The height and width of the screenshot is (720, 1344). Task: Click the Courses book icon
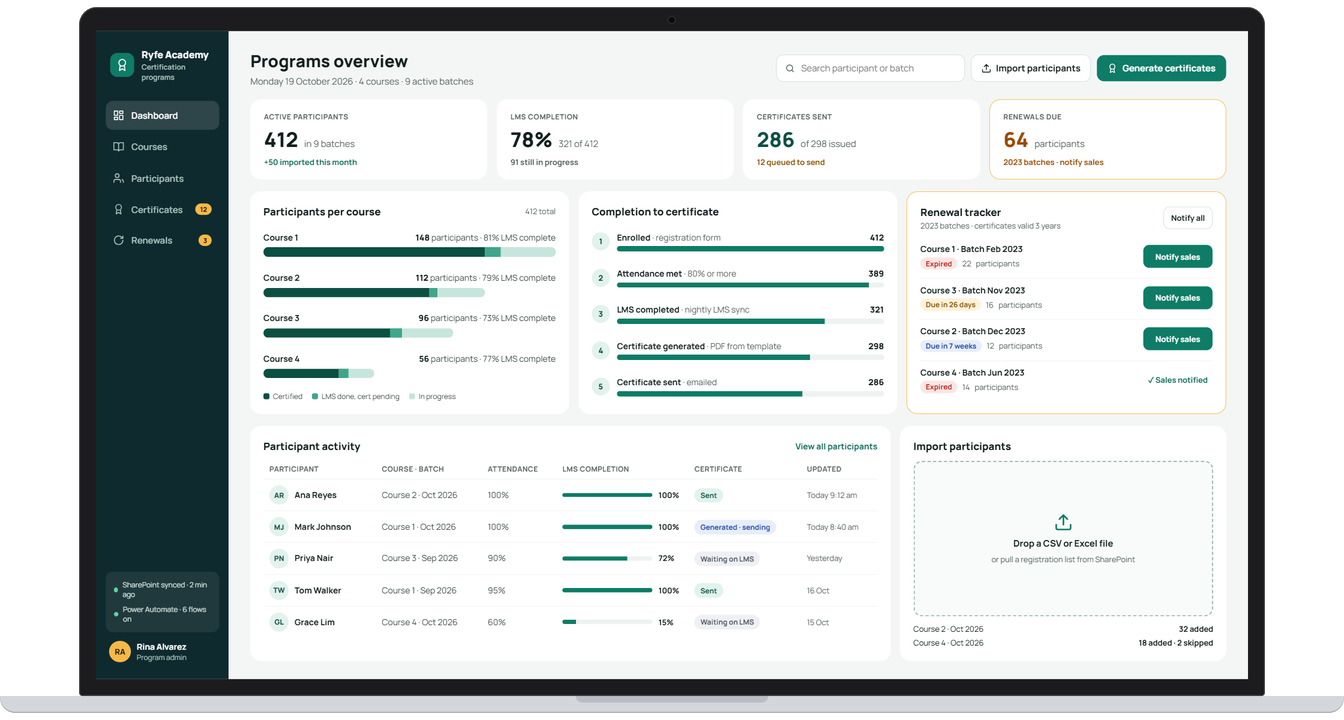119,147
